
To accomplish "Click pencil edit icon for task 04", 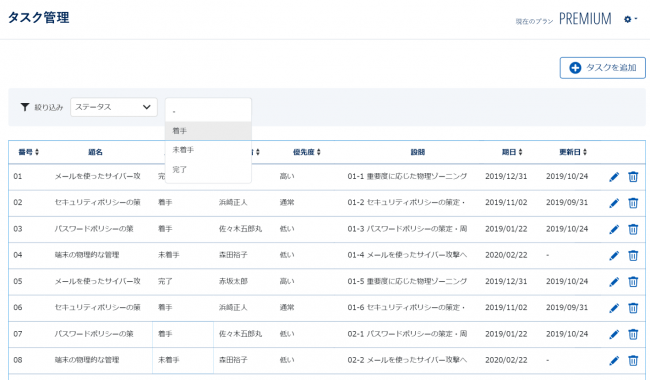I will [614, 256].
